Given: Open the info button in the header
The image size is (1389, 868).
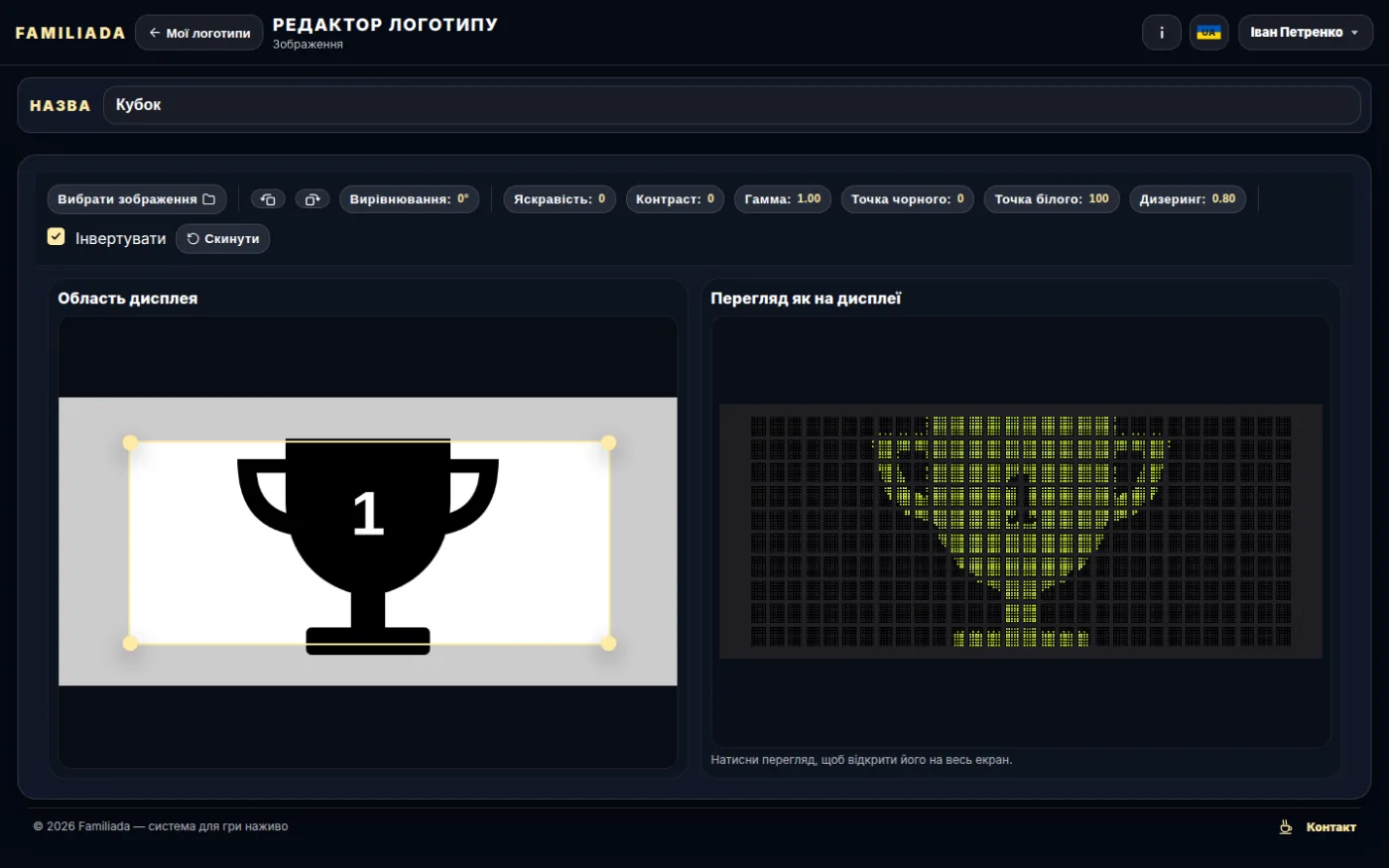Looking at the screenshot, I should 1162,33.
